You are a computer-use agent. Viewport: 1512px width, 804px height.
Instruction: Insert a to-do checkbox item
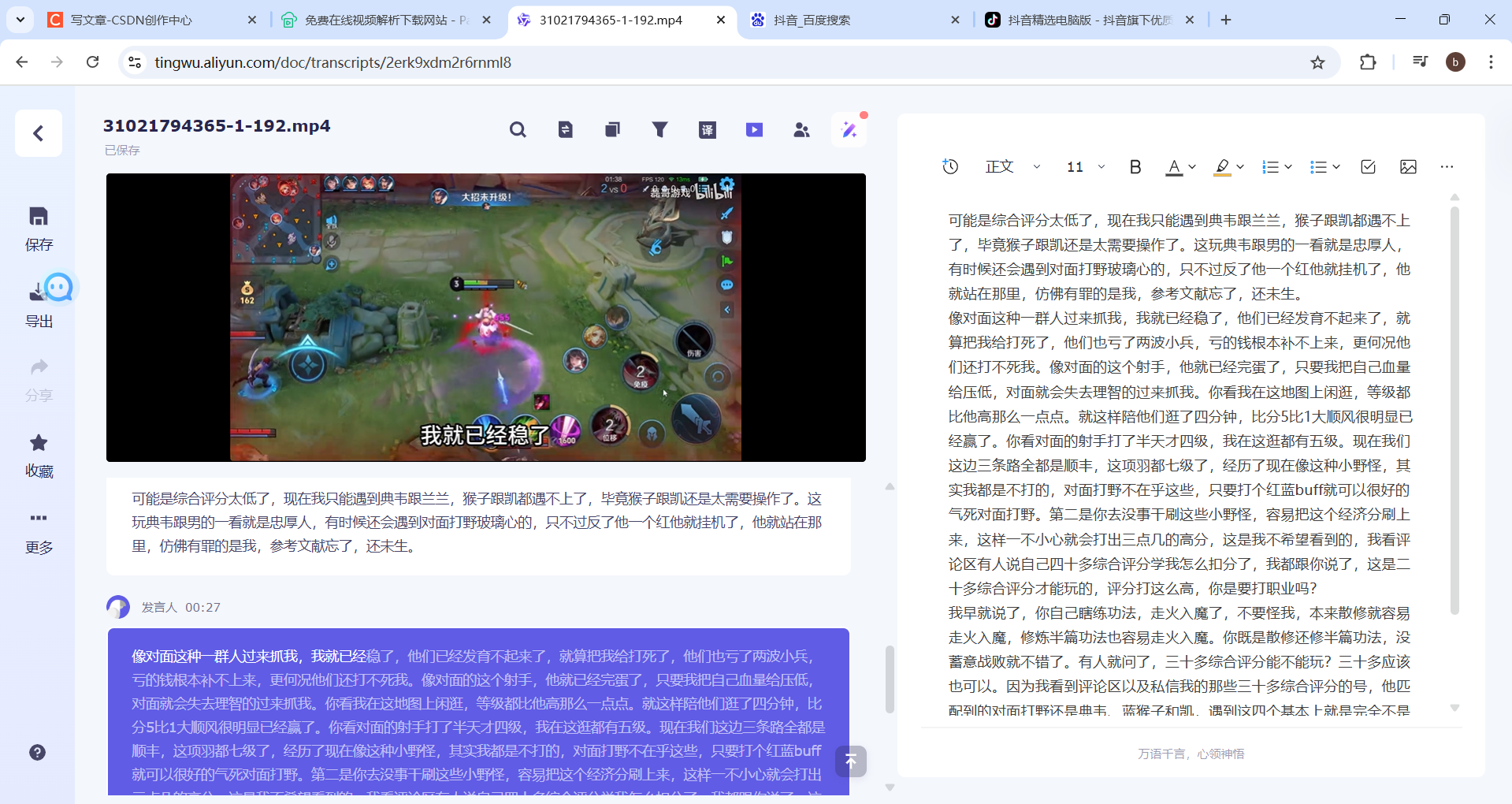tap(1369, 166)
